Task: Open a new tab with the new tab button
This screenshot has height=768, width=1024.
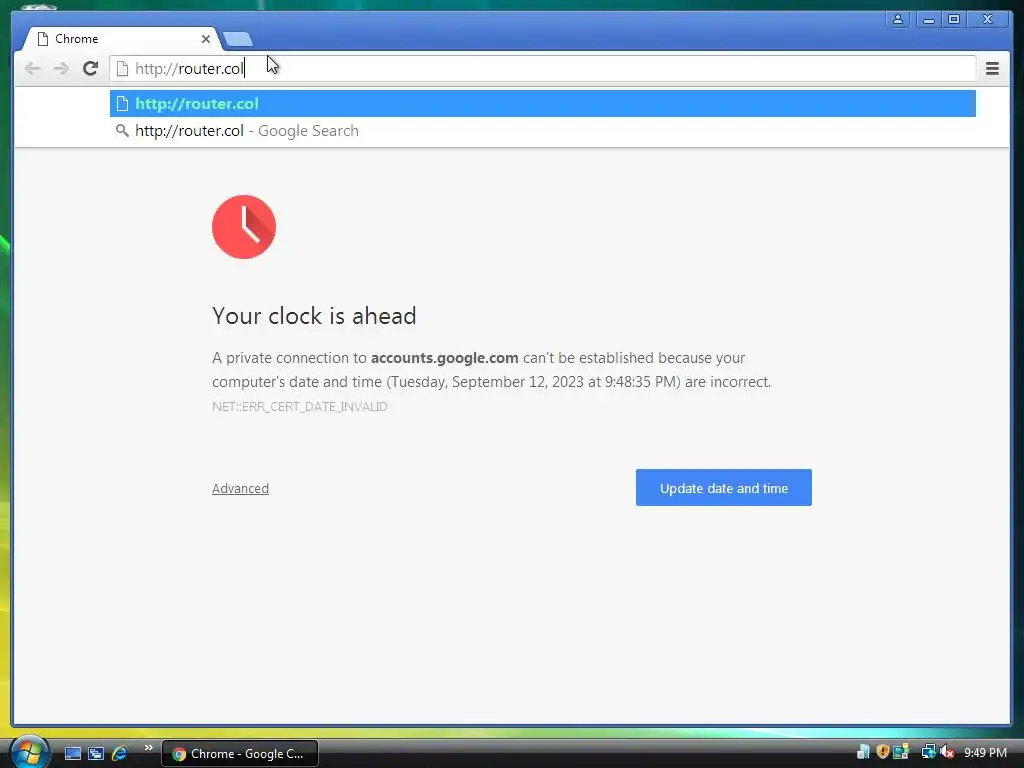Action: tap(238, 39)
